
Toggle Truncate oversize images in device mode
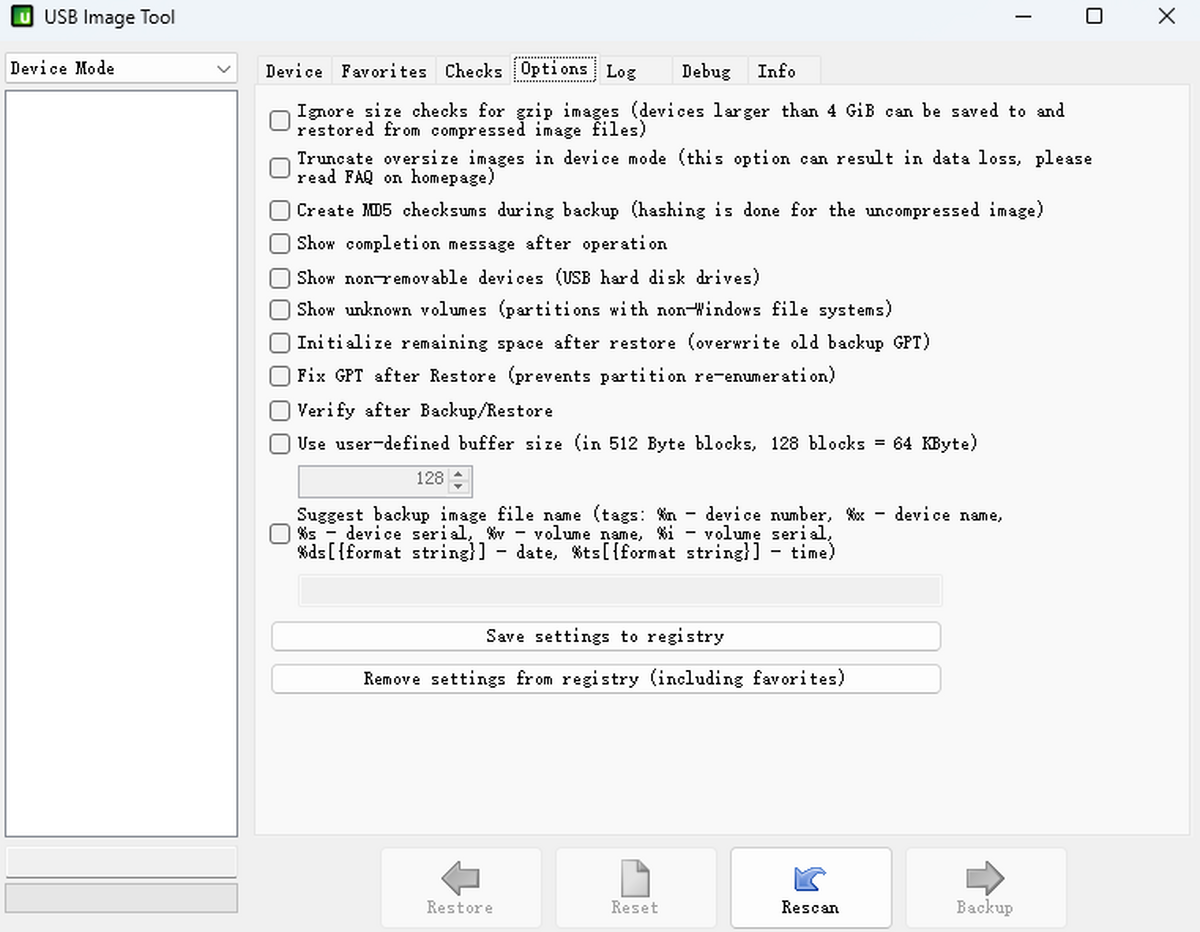(x=280, y=168)
